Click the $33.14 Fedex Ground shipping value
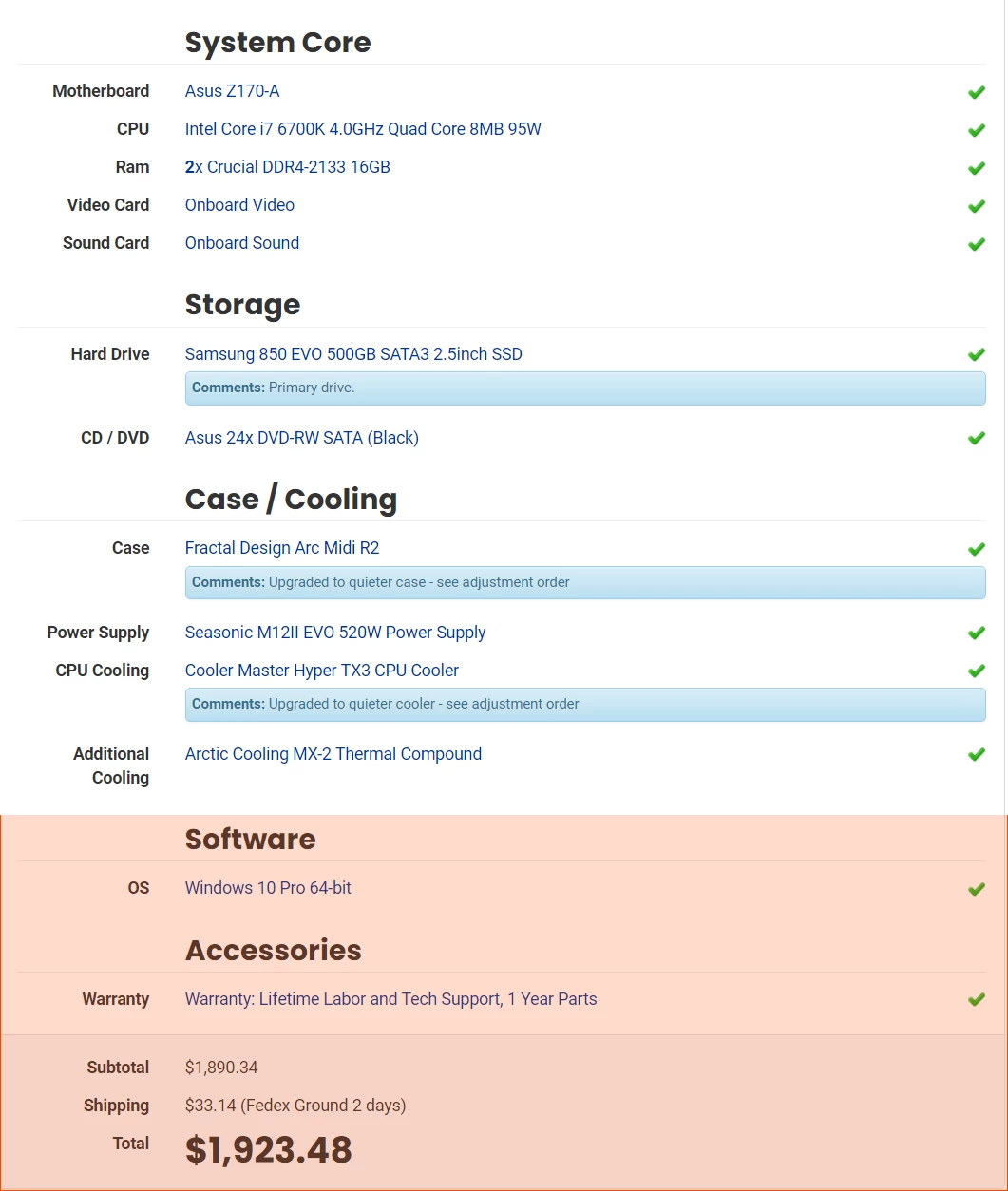1008x1191 pixels. click(x=295, y=1106)
